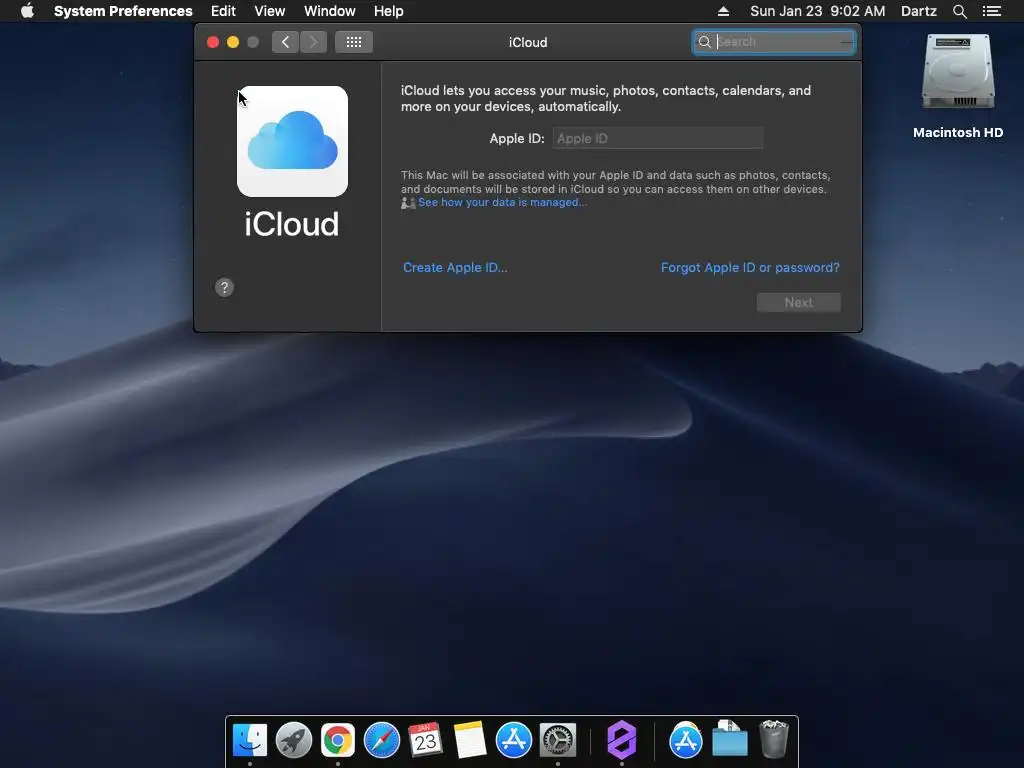Show all preferences grid button
This screenshot has width=1024, height=768.
tap(354, 42)
